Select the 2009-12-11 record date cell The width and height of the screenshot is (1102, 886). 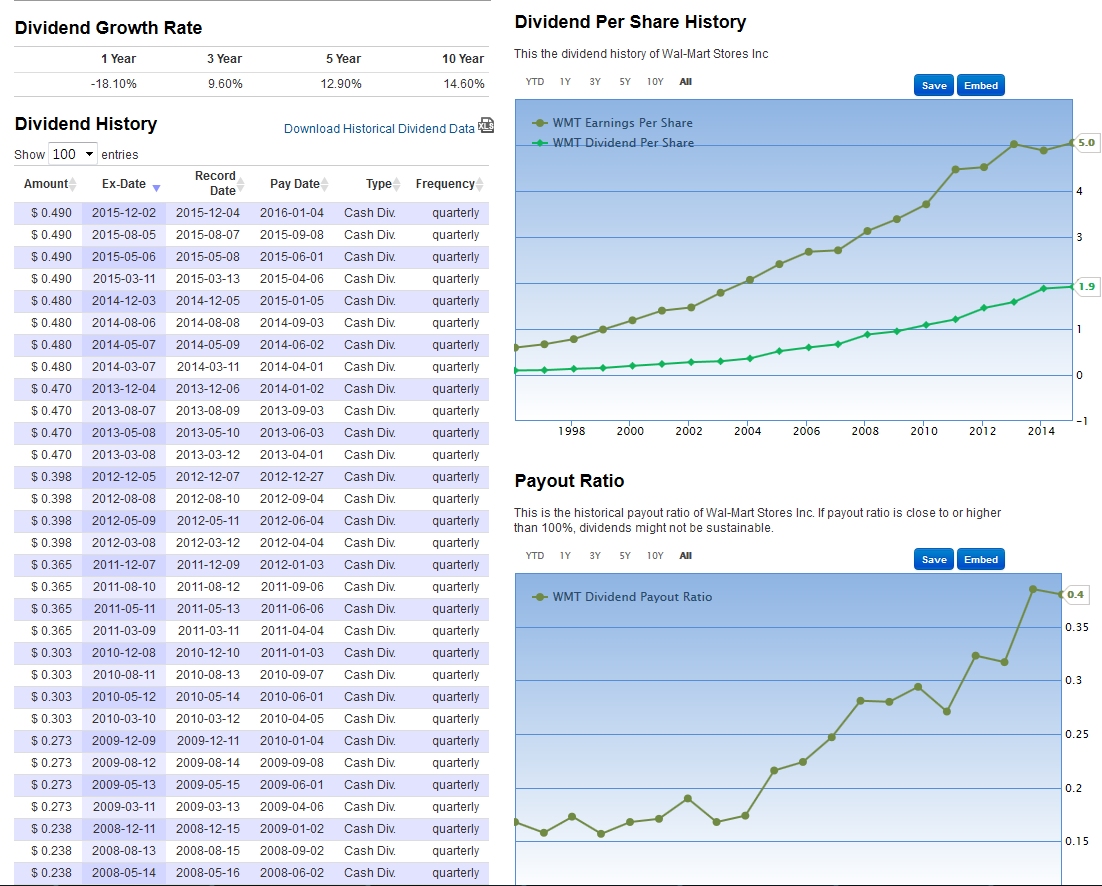tap(207, 741)
